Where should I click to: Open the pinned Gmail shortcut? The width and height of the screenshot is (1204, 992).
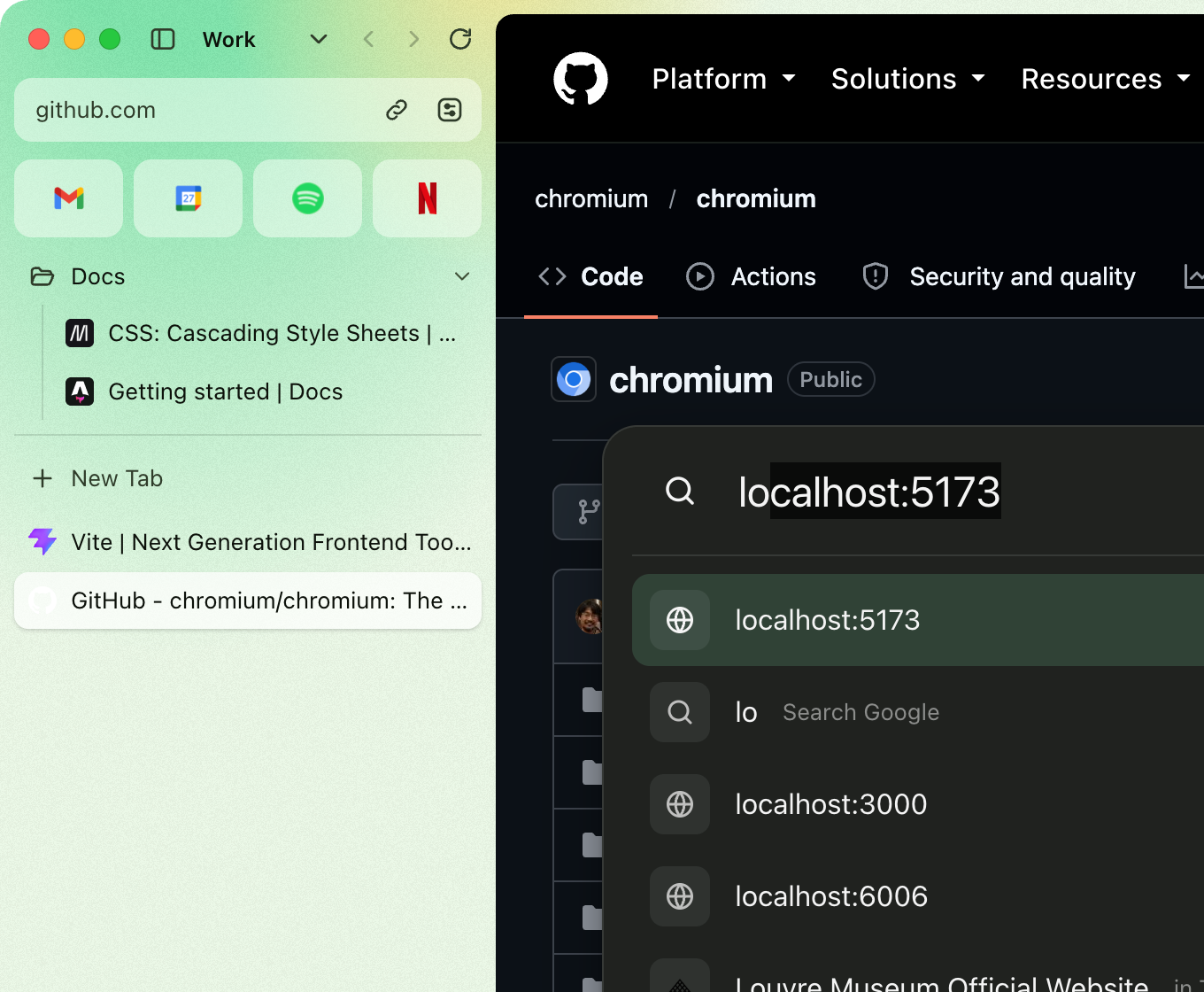coord(69,198)
